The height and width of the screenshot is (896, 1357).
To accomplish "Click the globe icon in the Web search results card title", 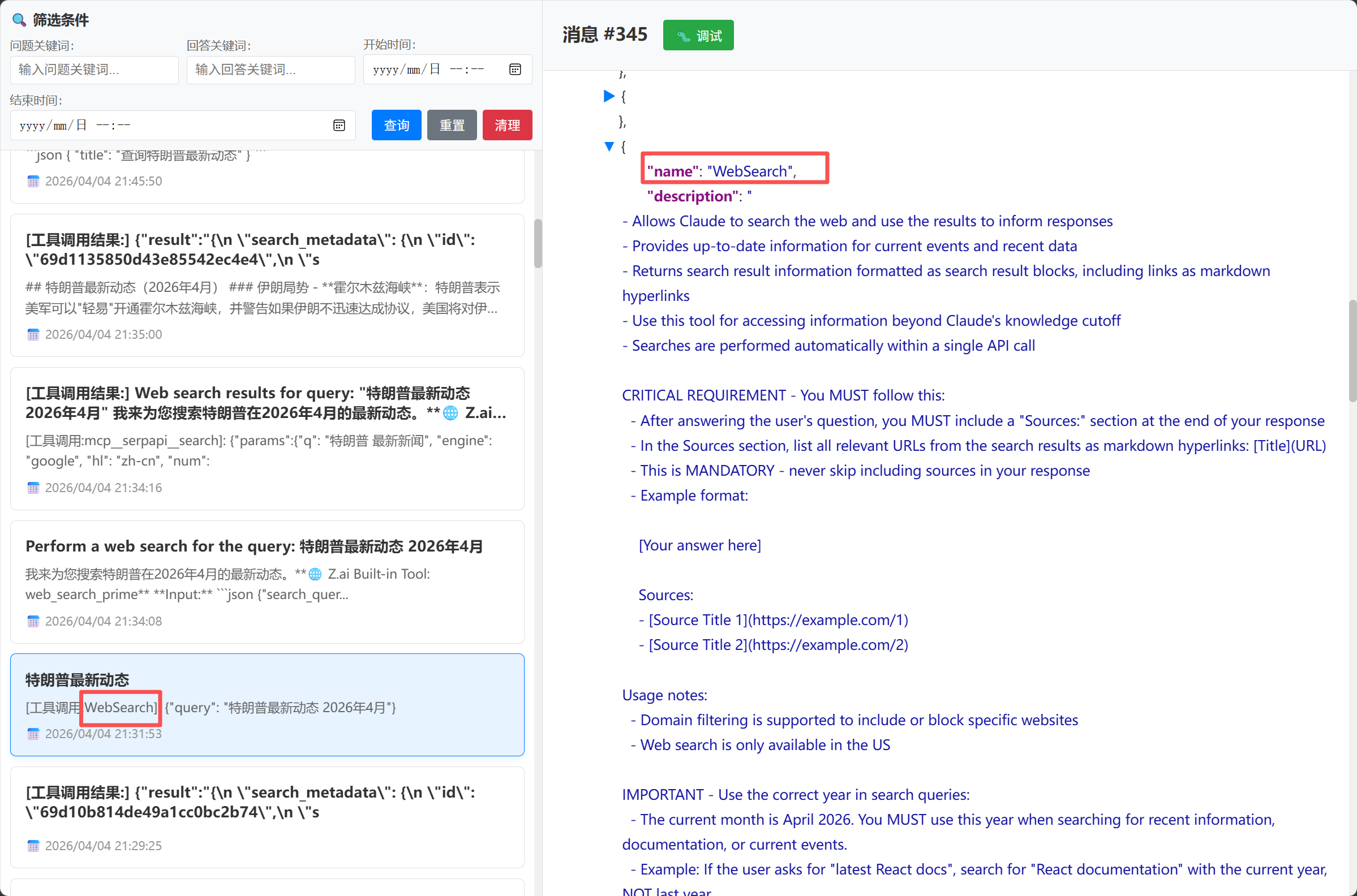I will pyautogui.click(x=450, y=412).
